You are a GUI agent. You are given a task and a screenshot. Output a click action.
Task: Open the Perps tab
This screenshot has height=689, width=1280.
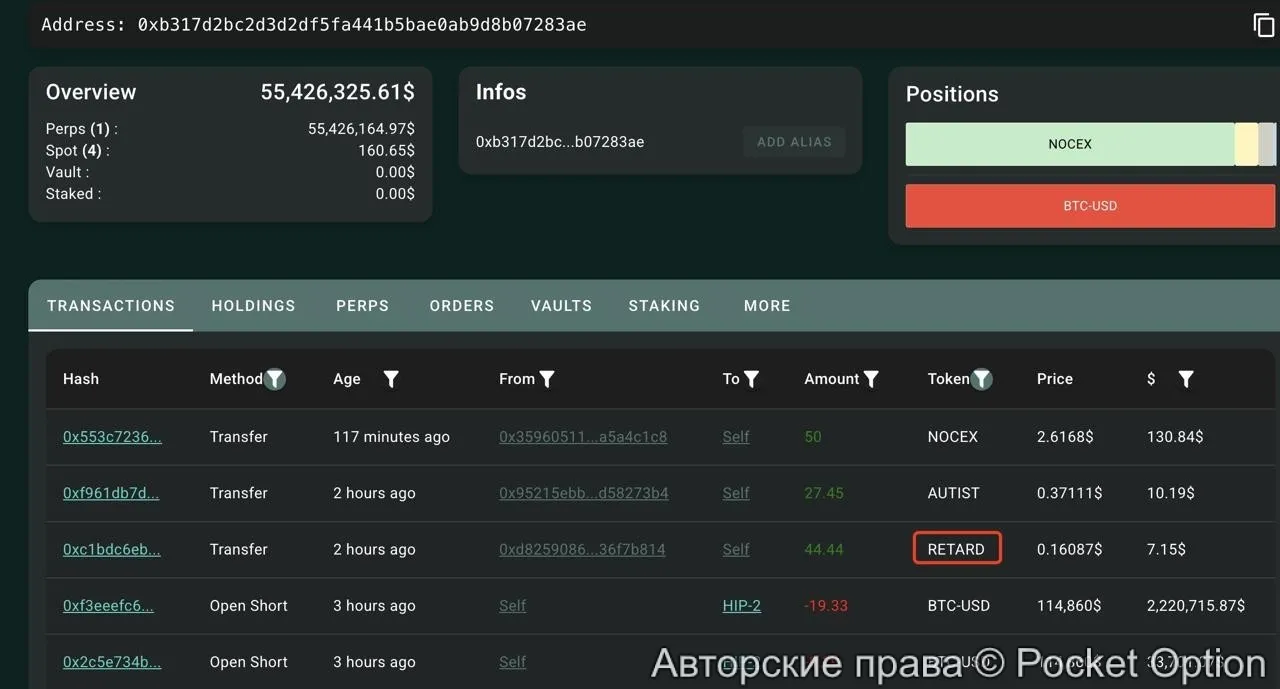click(362, 306)
